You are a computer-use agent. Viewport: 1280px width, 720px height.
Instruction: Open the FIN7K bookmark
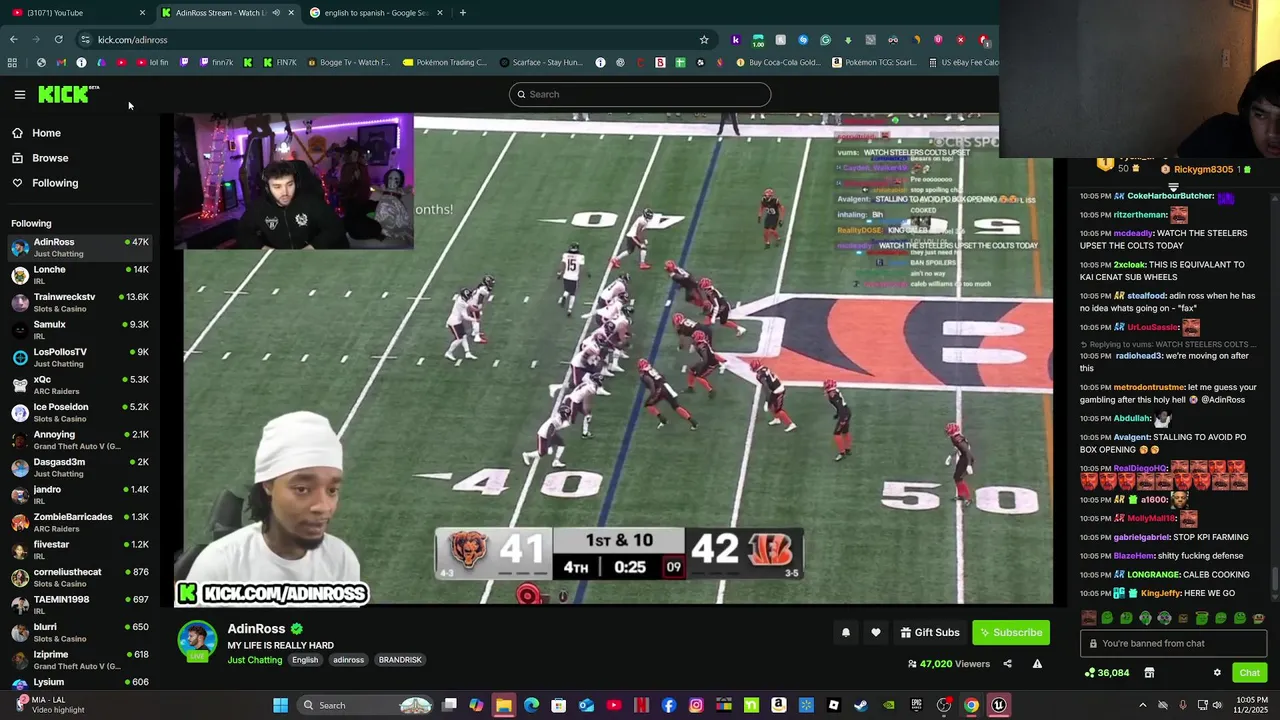(x=279, y=62)
